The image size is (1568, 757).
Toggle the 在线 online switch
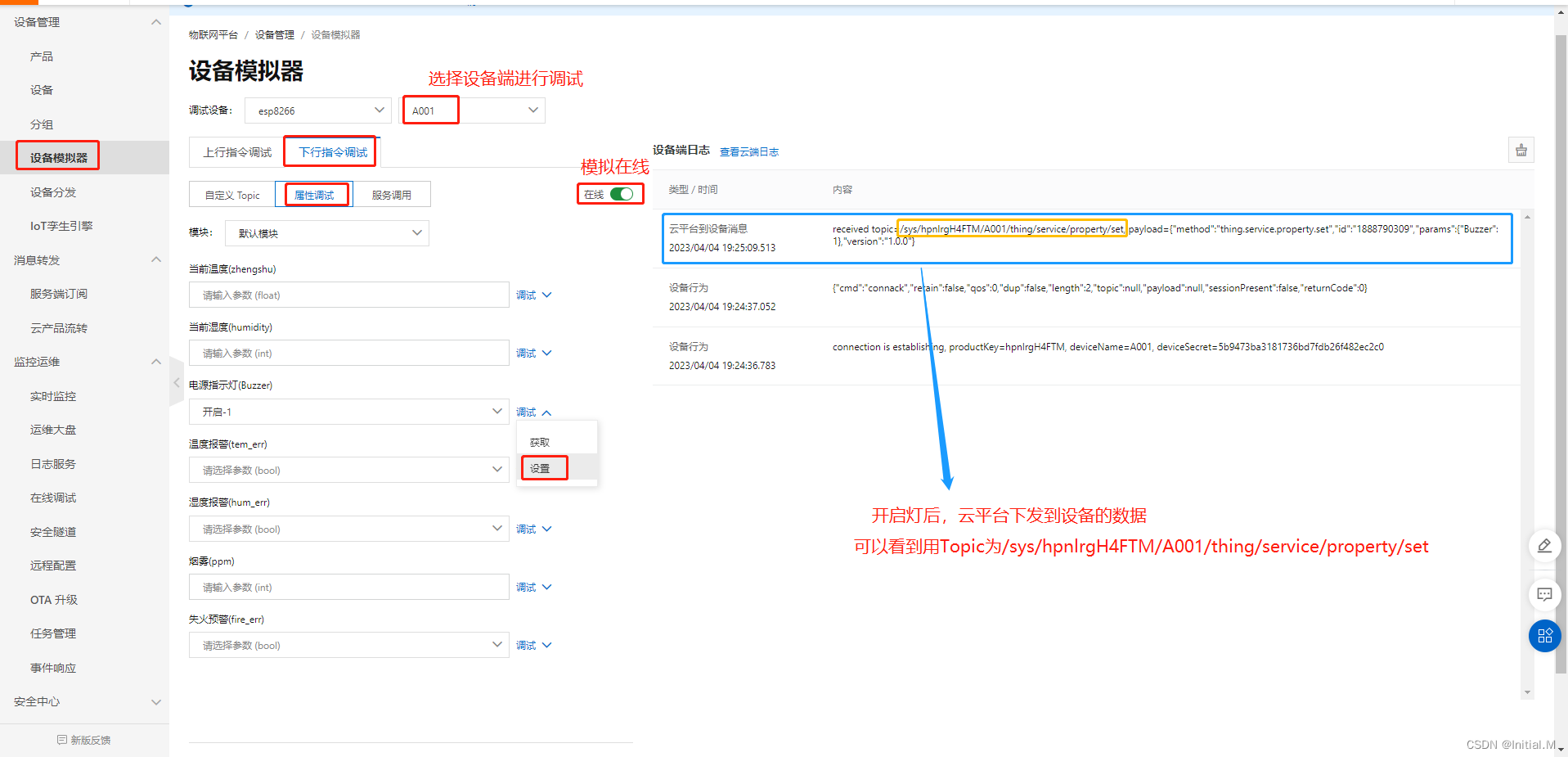click(622, 194)
